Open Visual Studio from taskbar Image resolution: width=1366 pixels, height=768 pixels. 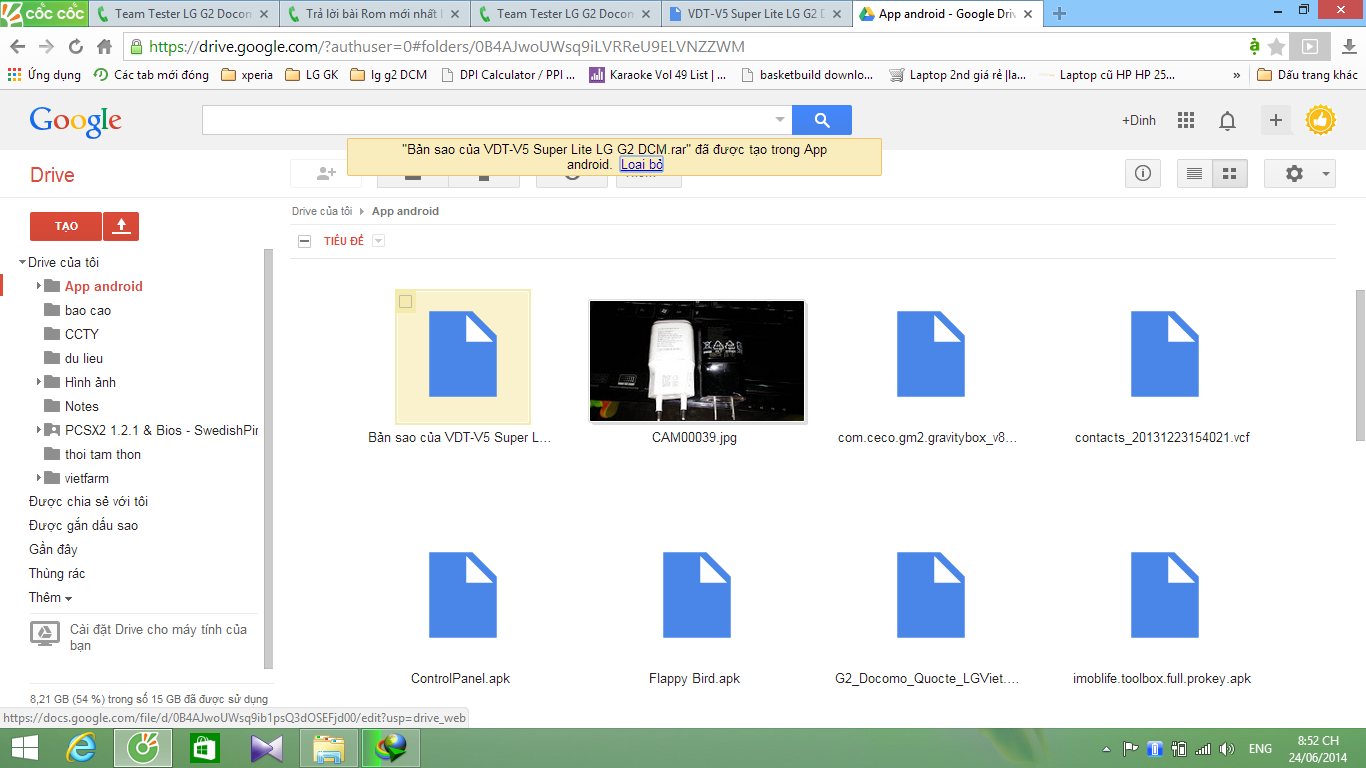click(267, 748)
